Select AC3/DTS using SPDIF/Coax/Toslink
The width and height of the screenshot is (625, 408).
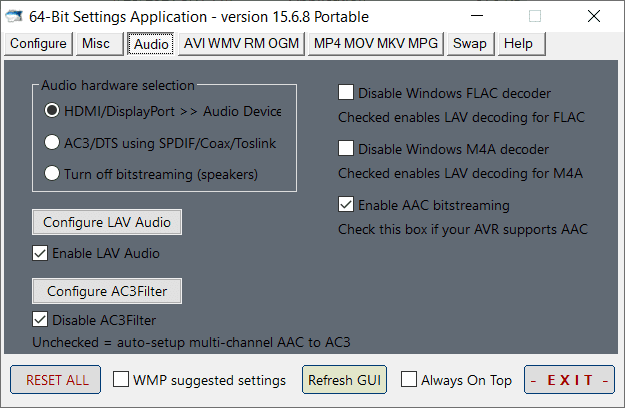(x=52, y=143)
